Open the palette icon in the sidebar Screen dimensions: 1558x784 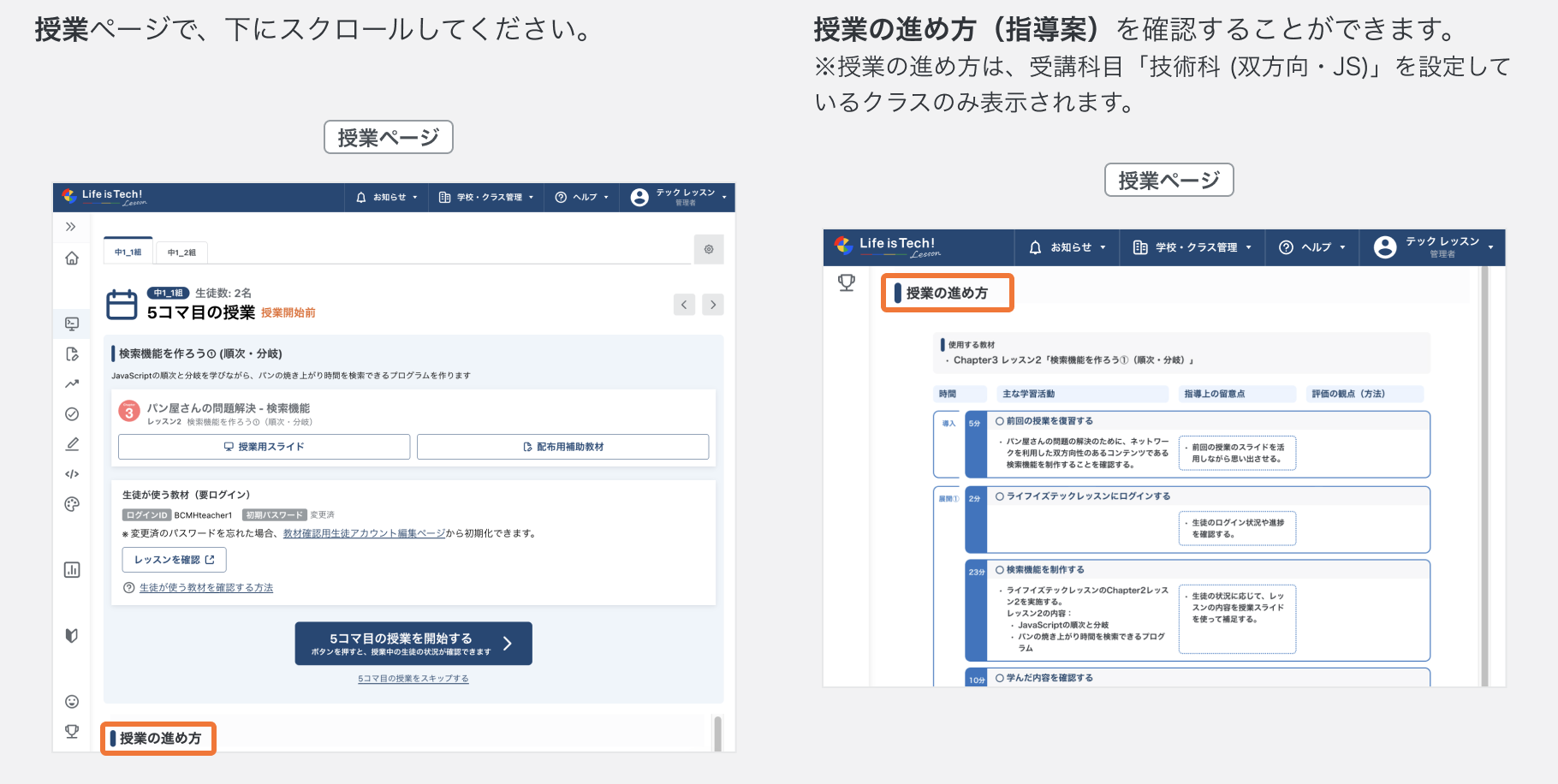[72, 503]
